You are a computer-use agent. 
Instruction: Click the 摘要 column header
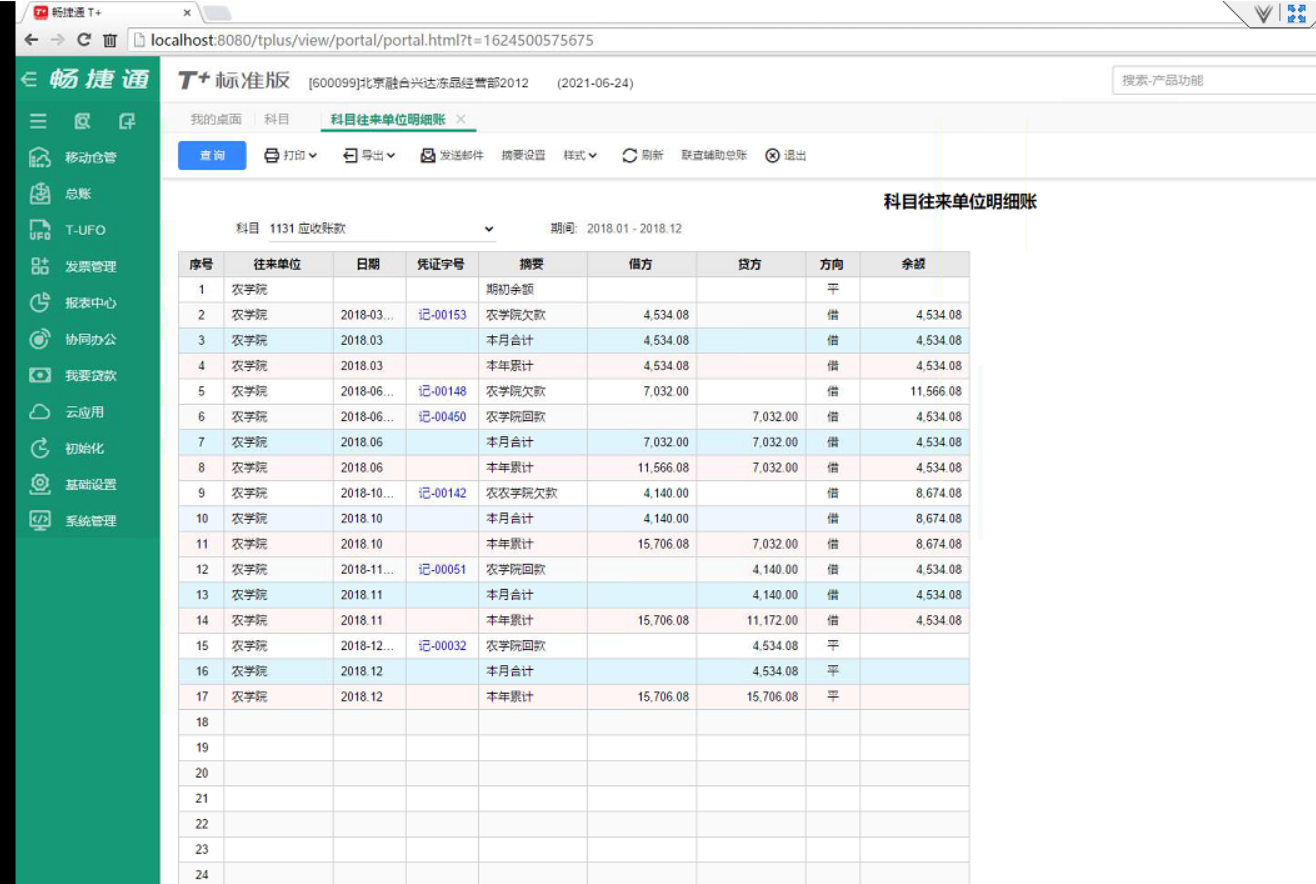532,265
